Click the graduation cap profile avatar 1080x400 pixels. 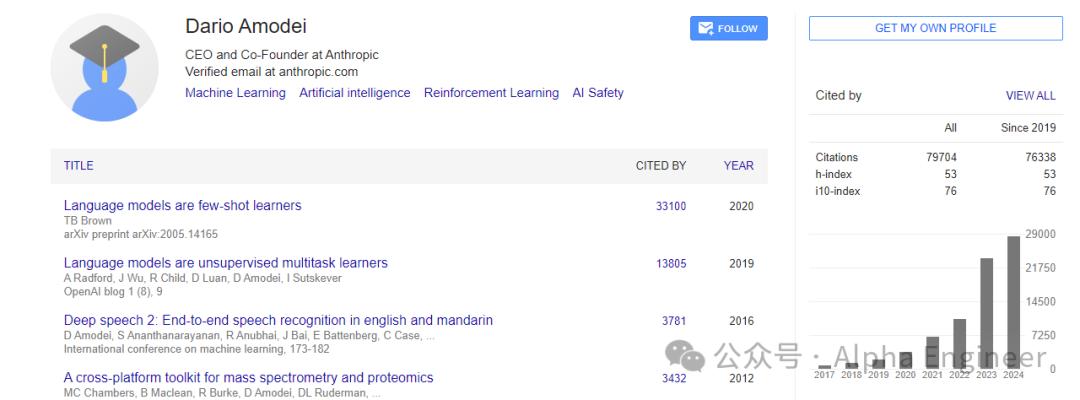click(x=104, y=68)
